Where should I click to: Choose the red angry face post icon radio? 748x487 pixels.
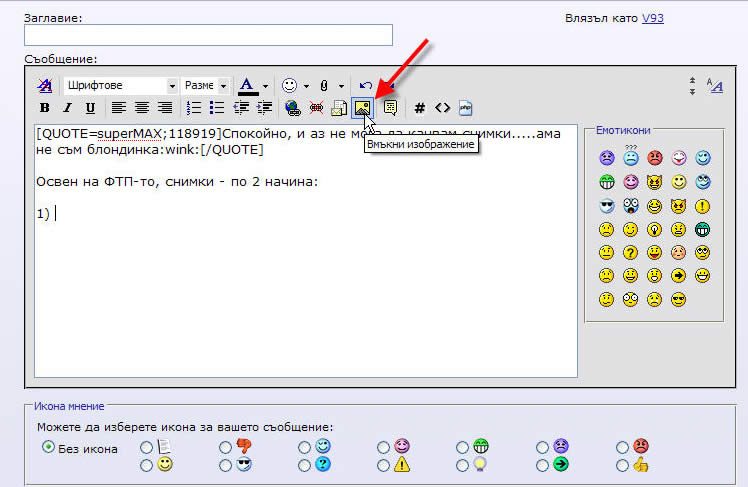622,447
